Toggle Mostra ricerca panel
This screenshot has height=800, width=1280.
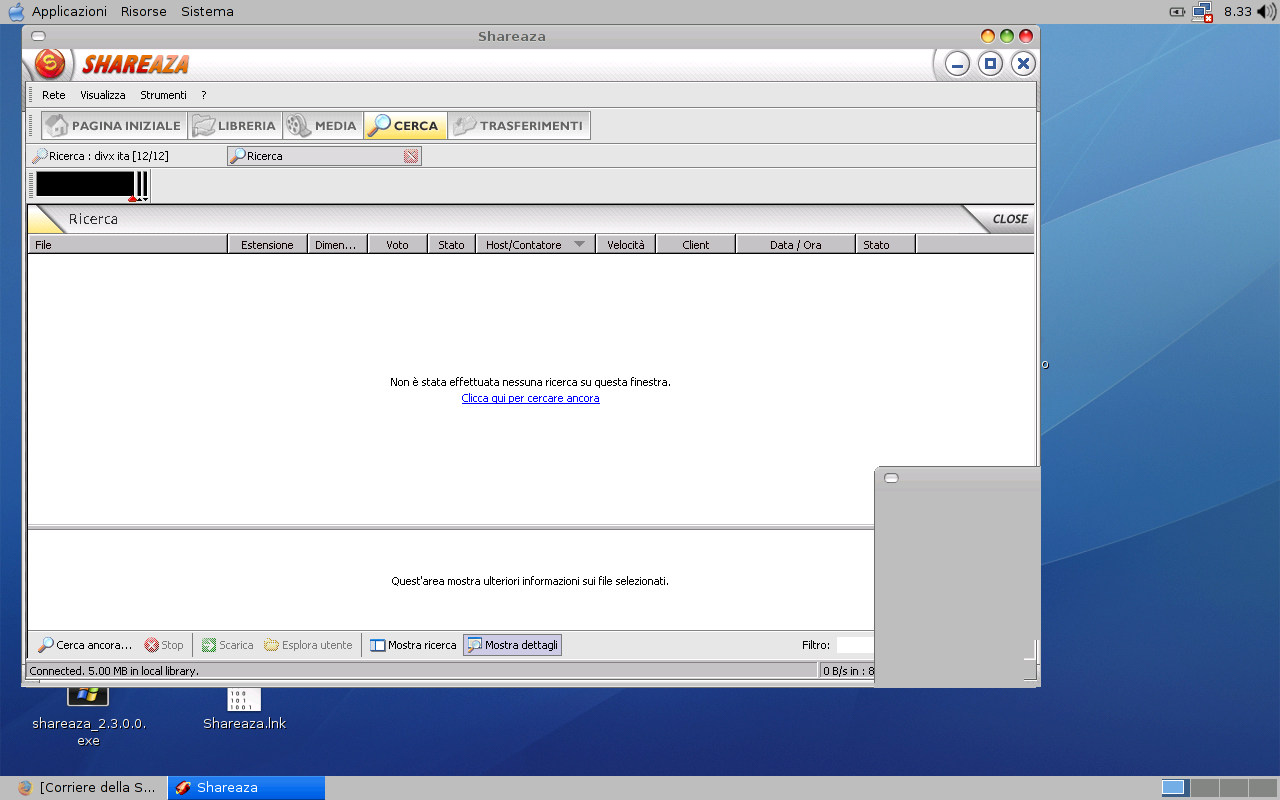click(x=413, y=645)
